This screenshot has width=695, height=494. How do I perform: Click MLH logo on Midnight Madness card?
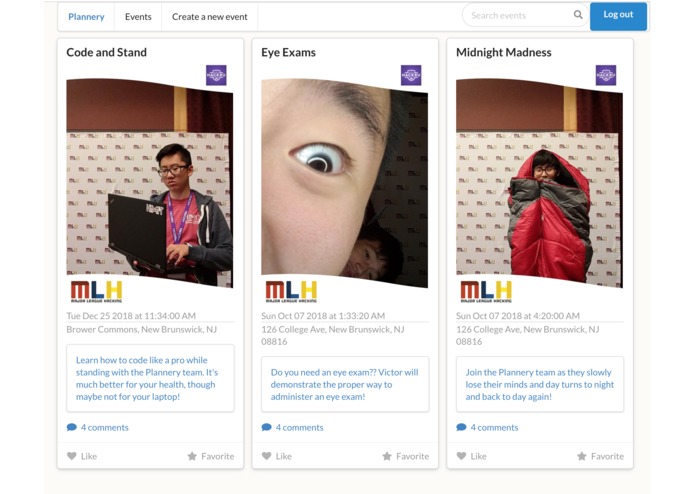486,292
